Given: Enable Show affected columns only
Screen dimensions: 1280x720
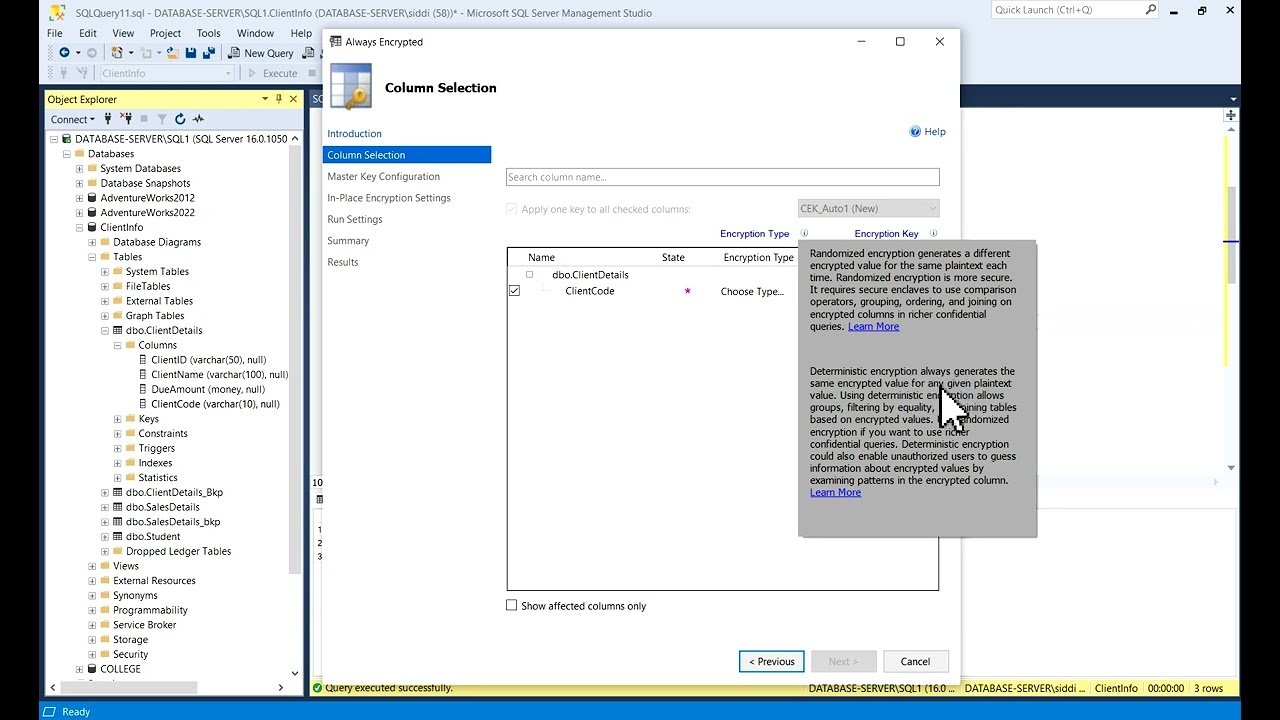Looking at the screenshot, I should click(x=512, y=605).
